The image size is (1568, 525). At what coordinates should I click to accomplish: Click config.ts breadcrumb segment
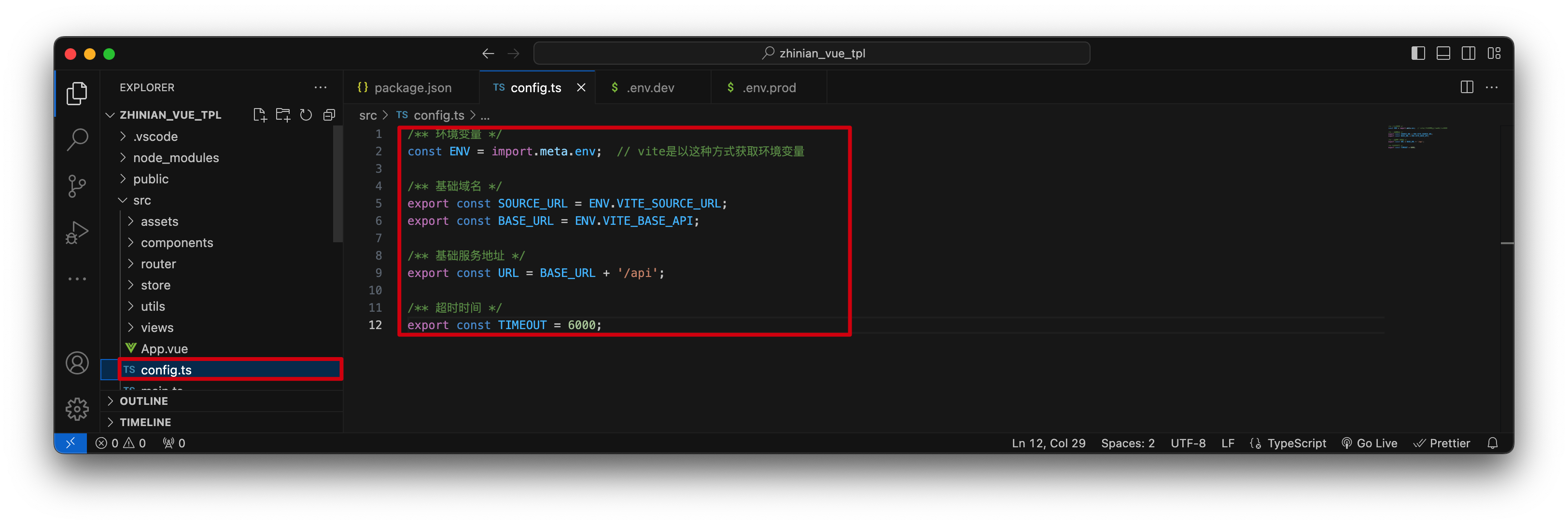[431, 115]
